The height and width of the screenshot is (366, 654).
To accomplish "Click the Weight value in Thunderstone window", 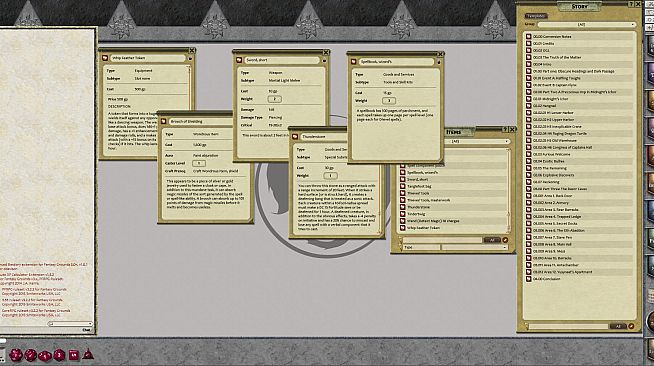I will point(330,175).
